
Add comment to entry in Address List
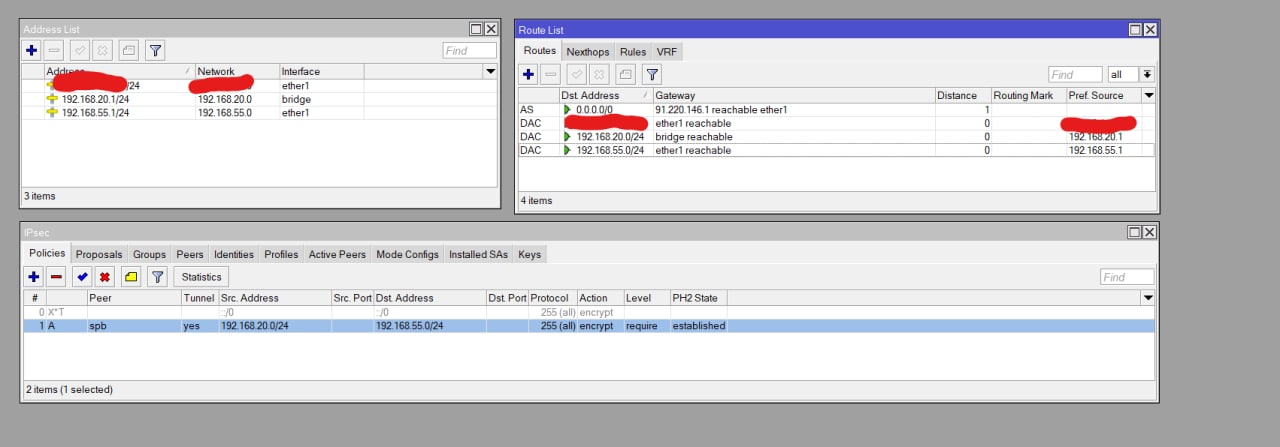pos(128,50)
